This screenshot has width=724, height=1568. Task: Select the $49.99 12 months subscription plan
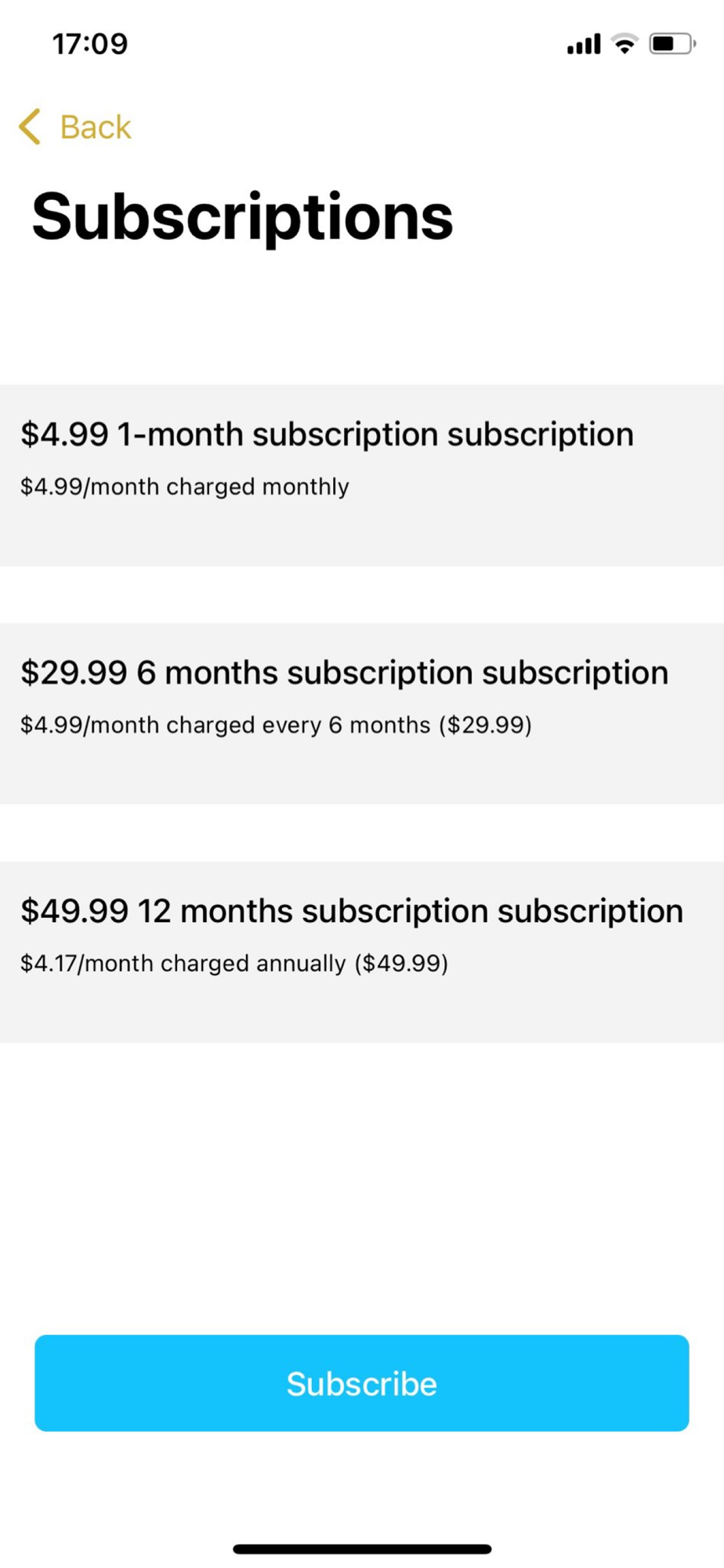click(362, 952)
